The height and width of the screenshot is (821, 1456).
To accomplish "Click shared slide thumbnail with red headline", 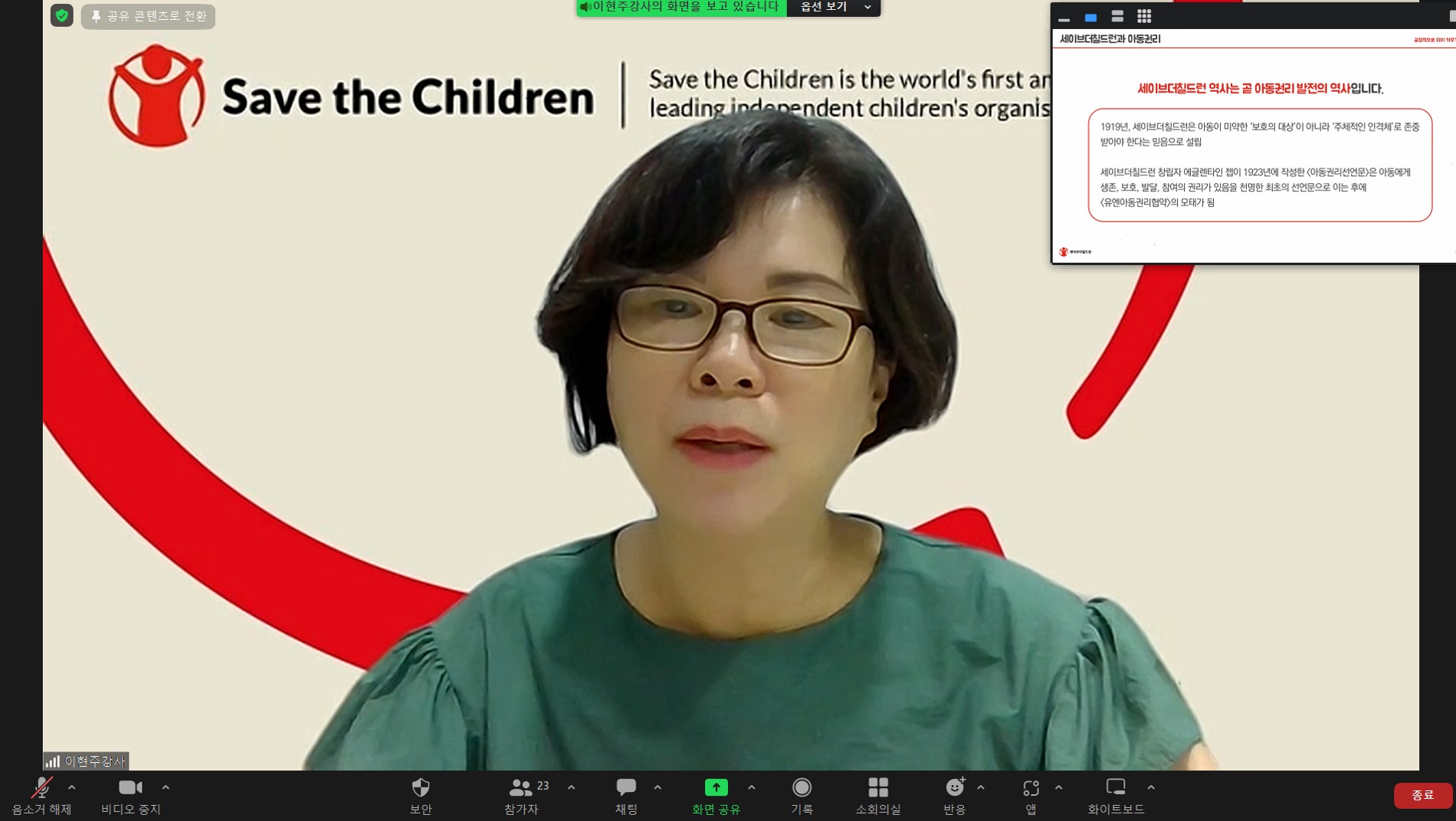I will [x=1254, y=146].
